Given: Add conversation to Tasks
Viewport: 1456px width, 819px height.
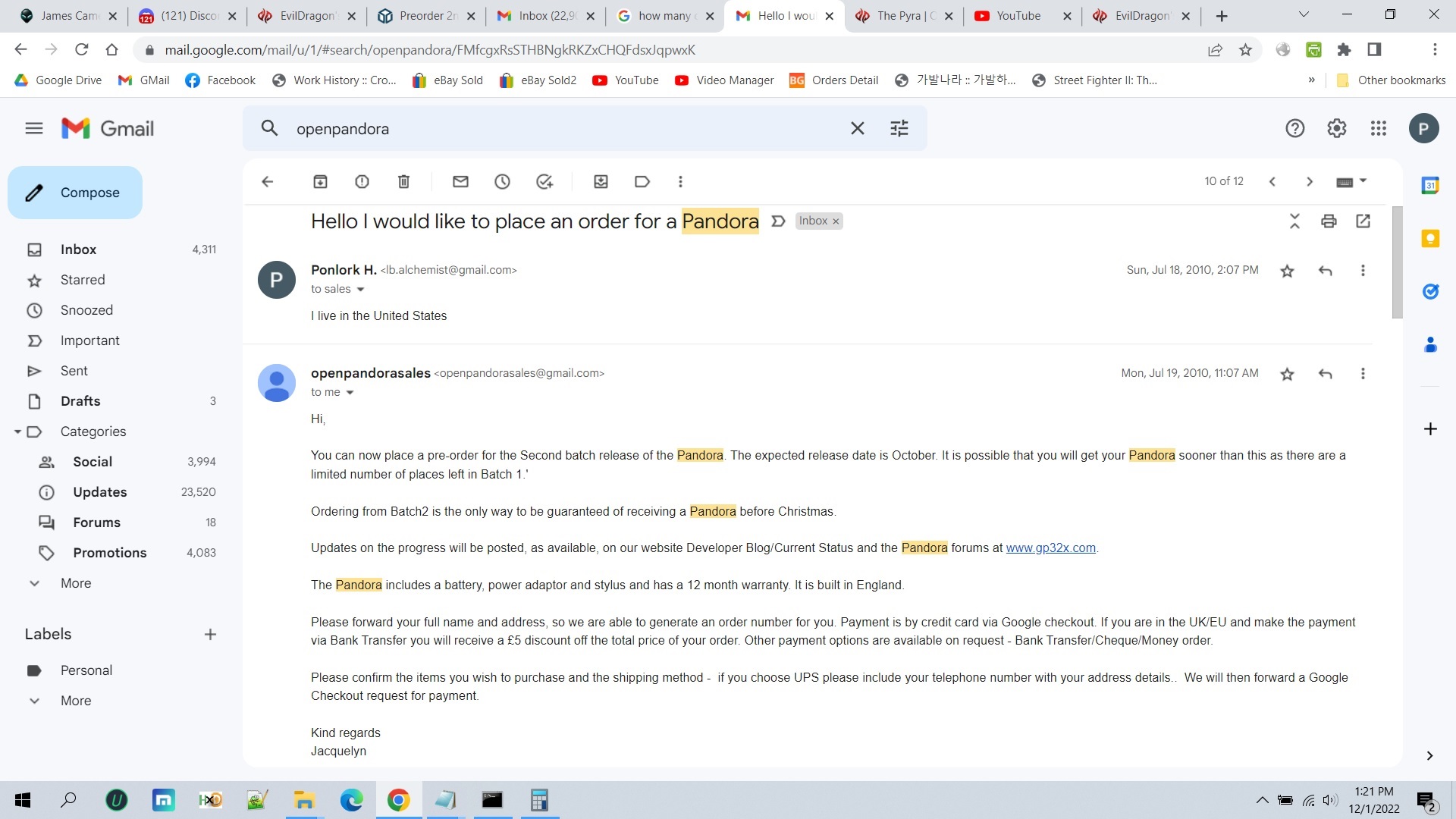Looking at the screenshot, I should click(544, 181).
